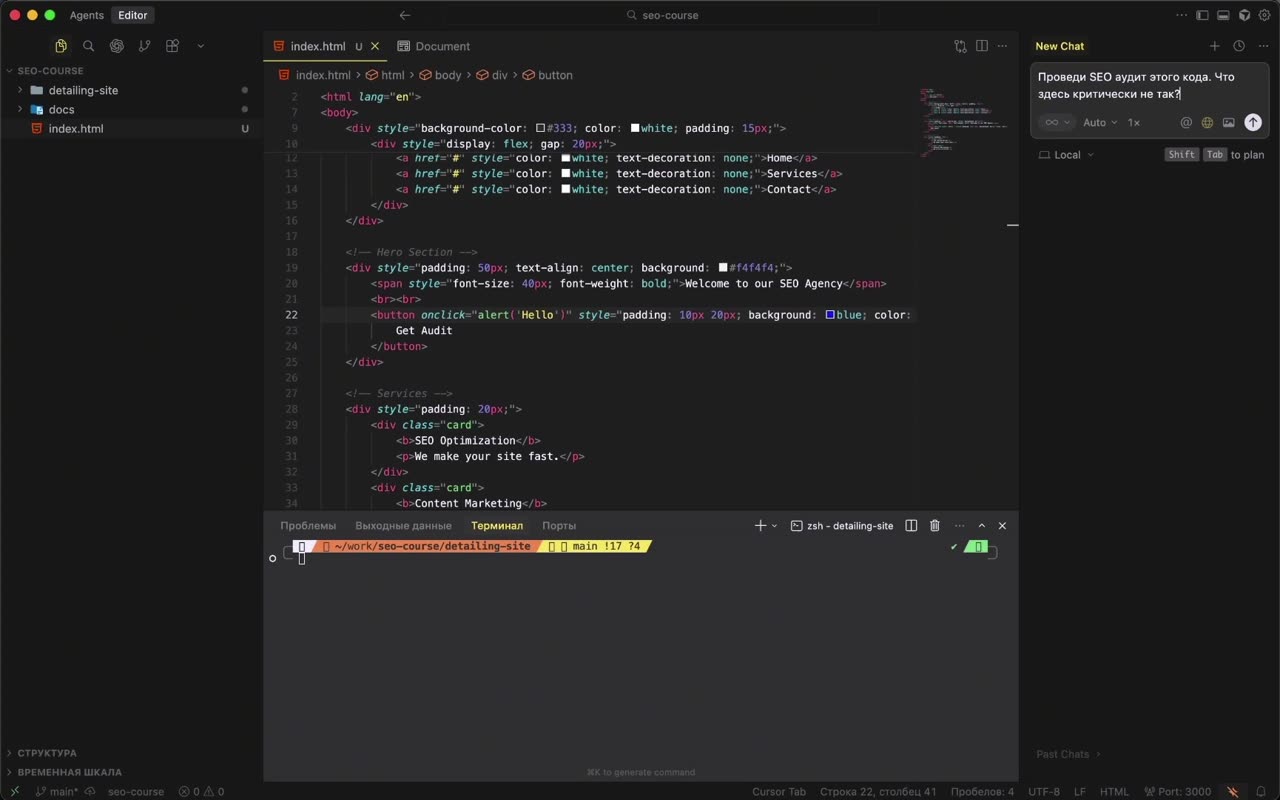This screenshot has width=1280, height=800.
Task: Toggle the agent layout cube icon in title bar
Action: click(x=1244, y=15)
